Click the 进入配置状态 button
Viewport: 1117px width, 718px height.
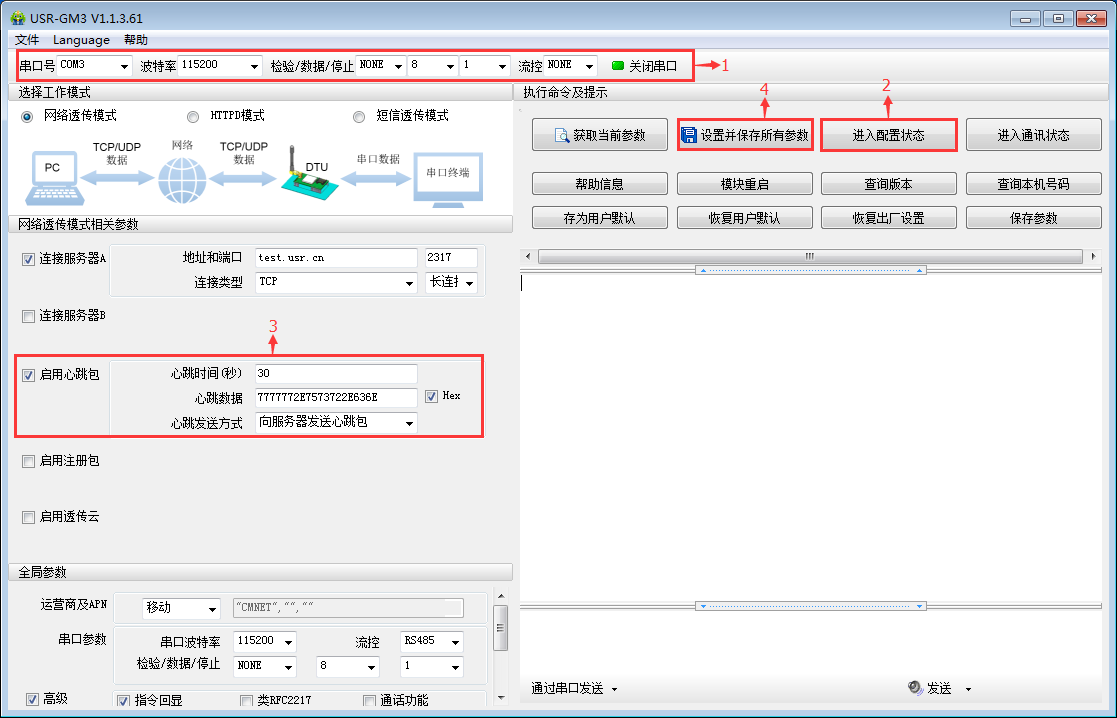[x=889, y=134]
